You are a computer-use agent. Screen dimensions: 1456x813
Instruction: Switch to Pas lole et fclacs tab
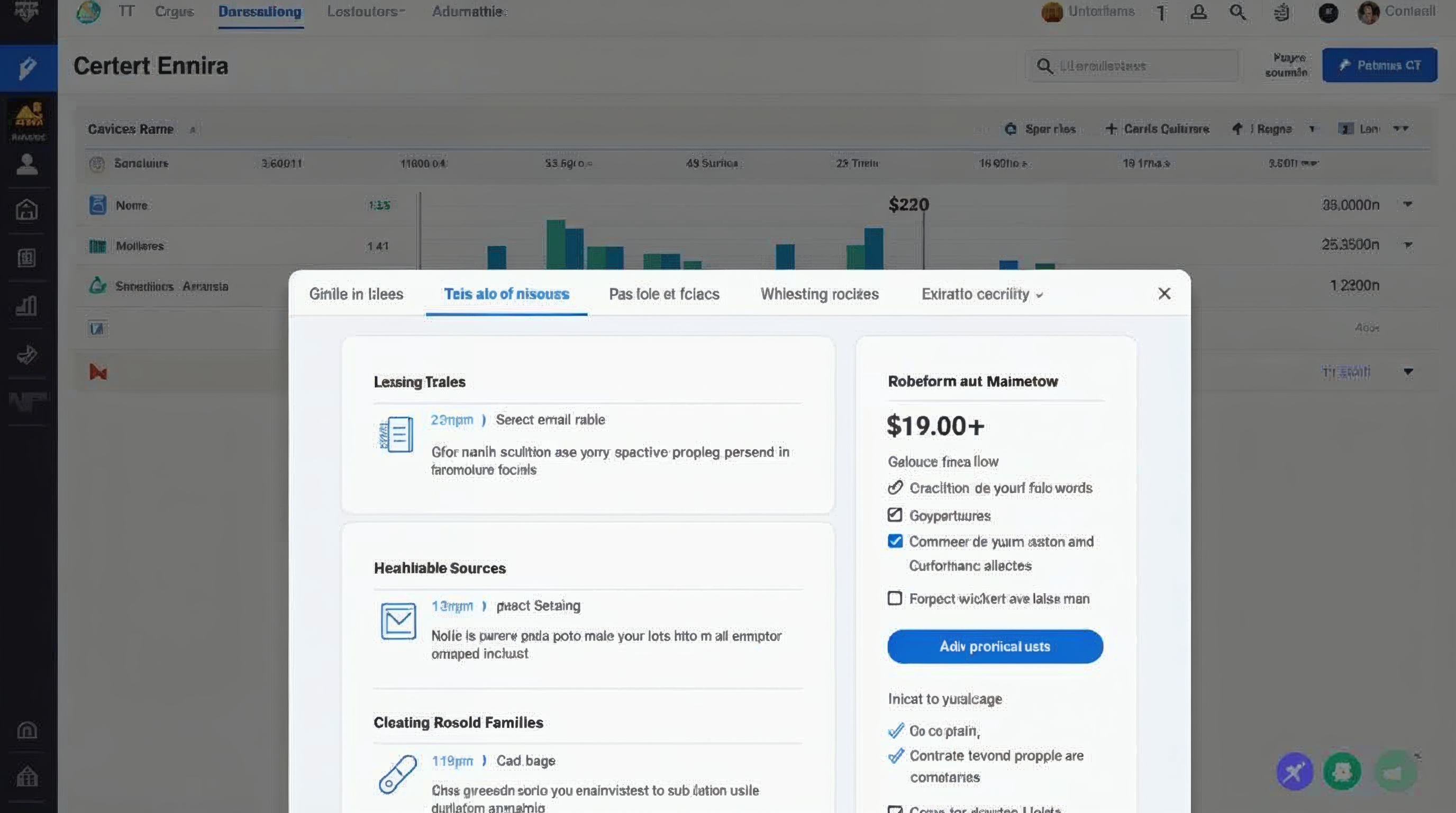663,294
